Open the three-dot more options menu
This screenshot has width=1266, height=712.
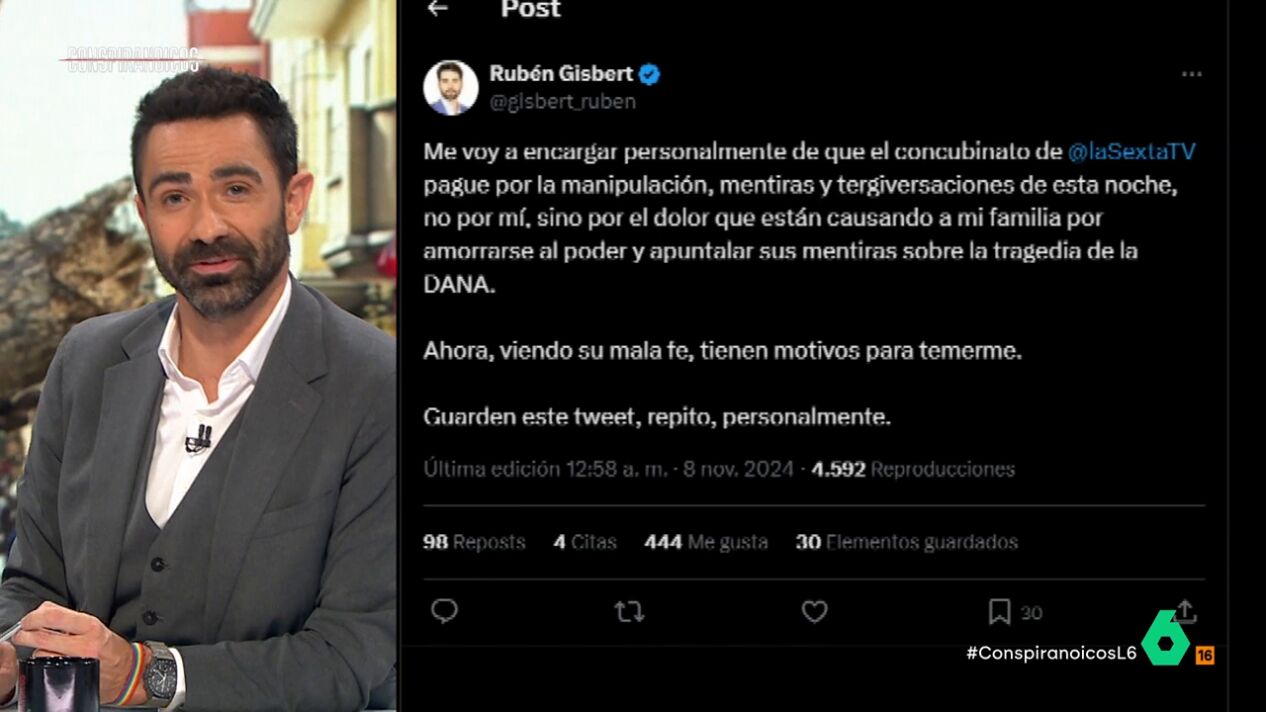click(1191, 74)
